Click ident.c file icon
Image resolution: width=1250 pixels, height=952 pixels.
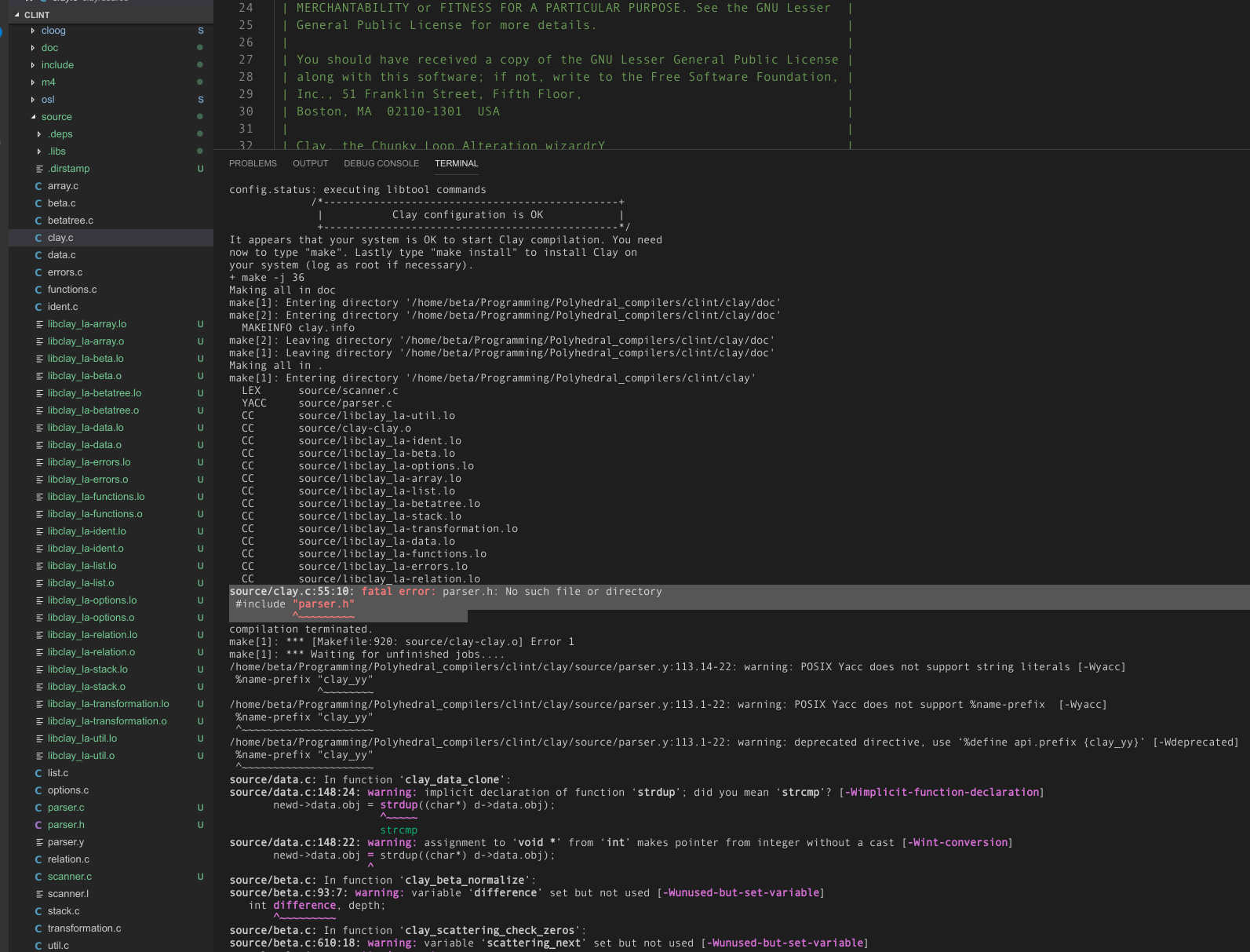[38, 307]
